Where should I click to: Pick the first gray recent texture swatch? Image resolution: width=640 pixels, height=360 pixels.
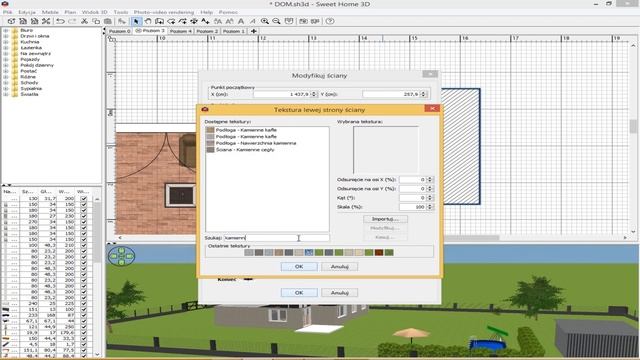(x=249, y=253)
